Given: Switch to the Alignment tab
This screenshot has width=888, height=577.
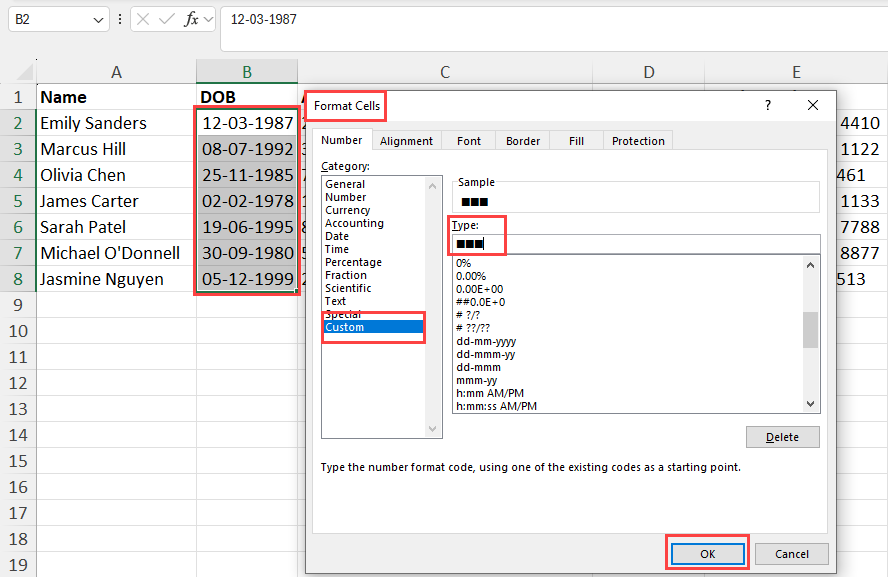Looking at the screenshot, I should (x=406, y=141).
